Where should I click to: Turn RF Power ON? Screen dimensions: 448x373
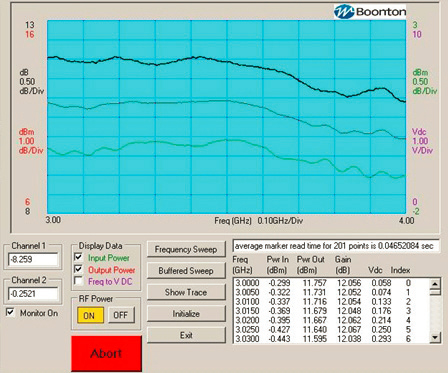89,315
